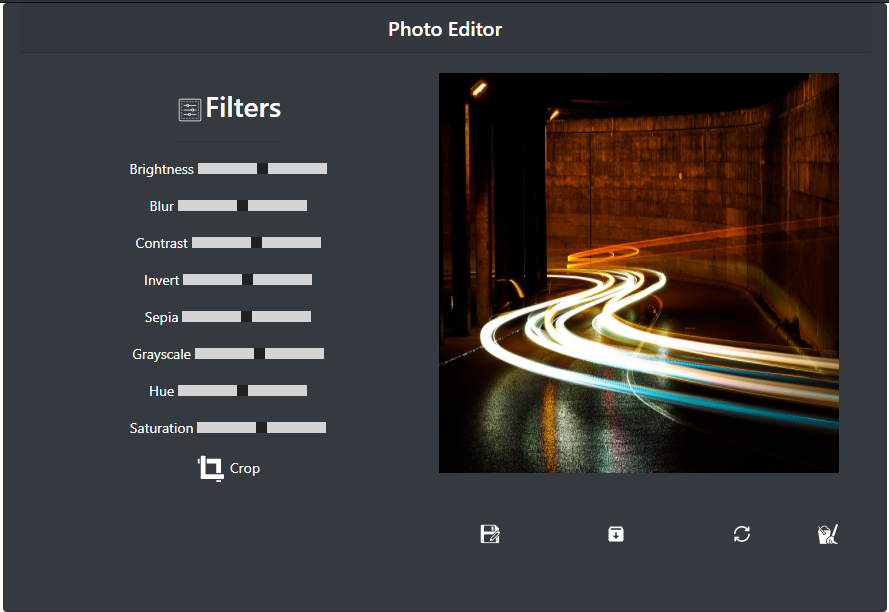Click the Crop tool icon
Screen dimensions: 889x612
coord(210,469)
